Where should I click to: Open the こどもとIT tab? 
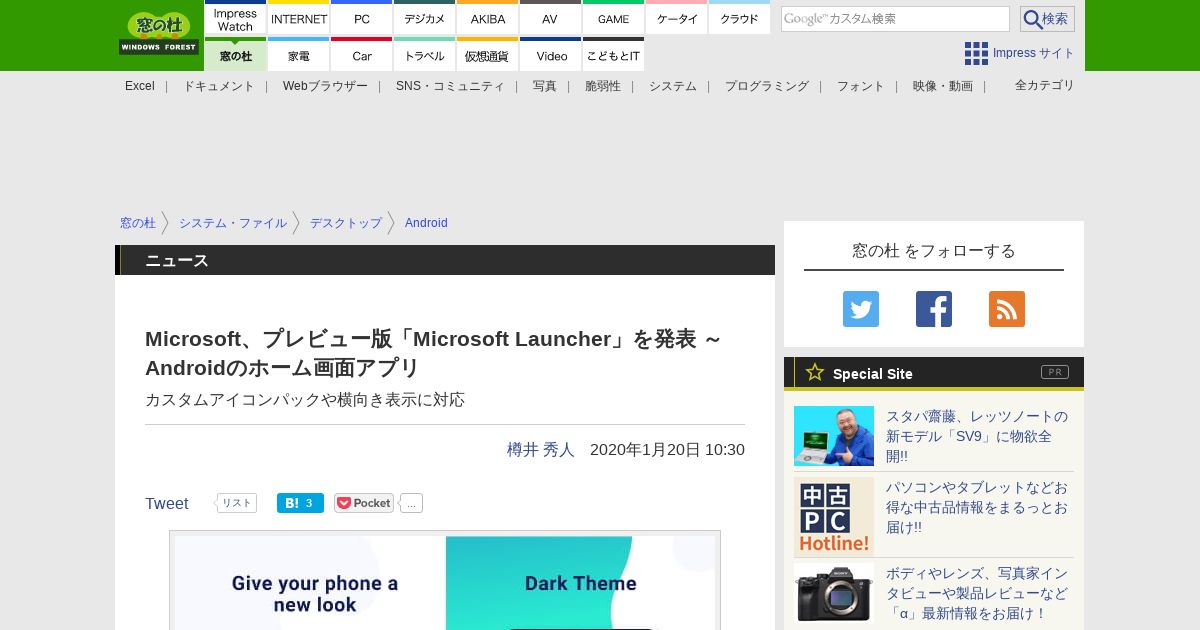613,55
